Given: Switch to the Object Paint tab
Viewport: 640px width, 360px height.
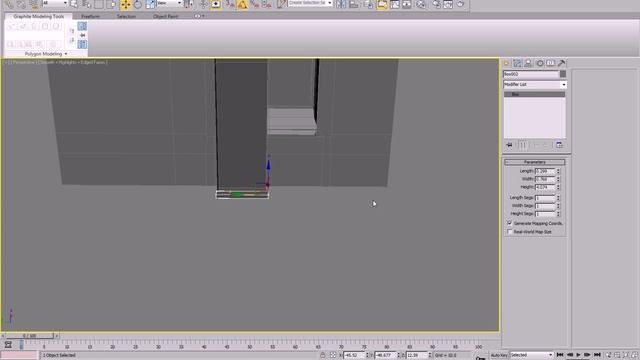Looking at the screenshot, I should 165,16.
